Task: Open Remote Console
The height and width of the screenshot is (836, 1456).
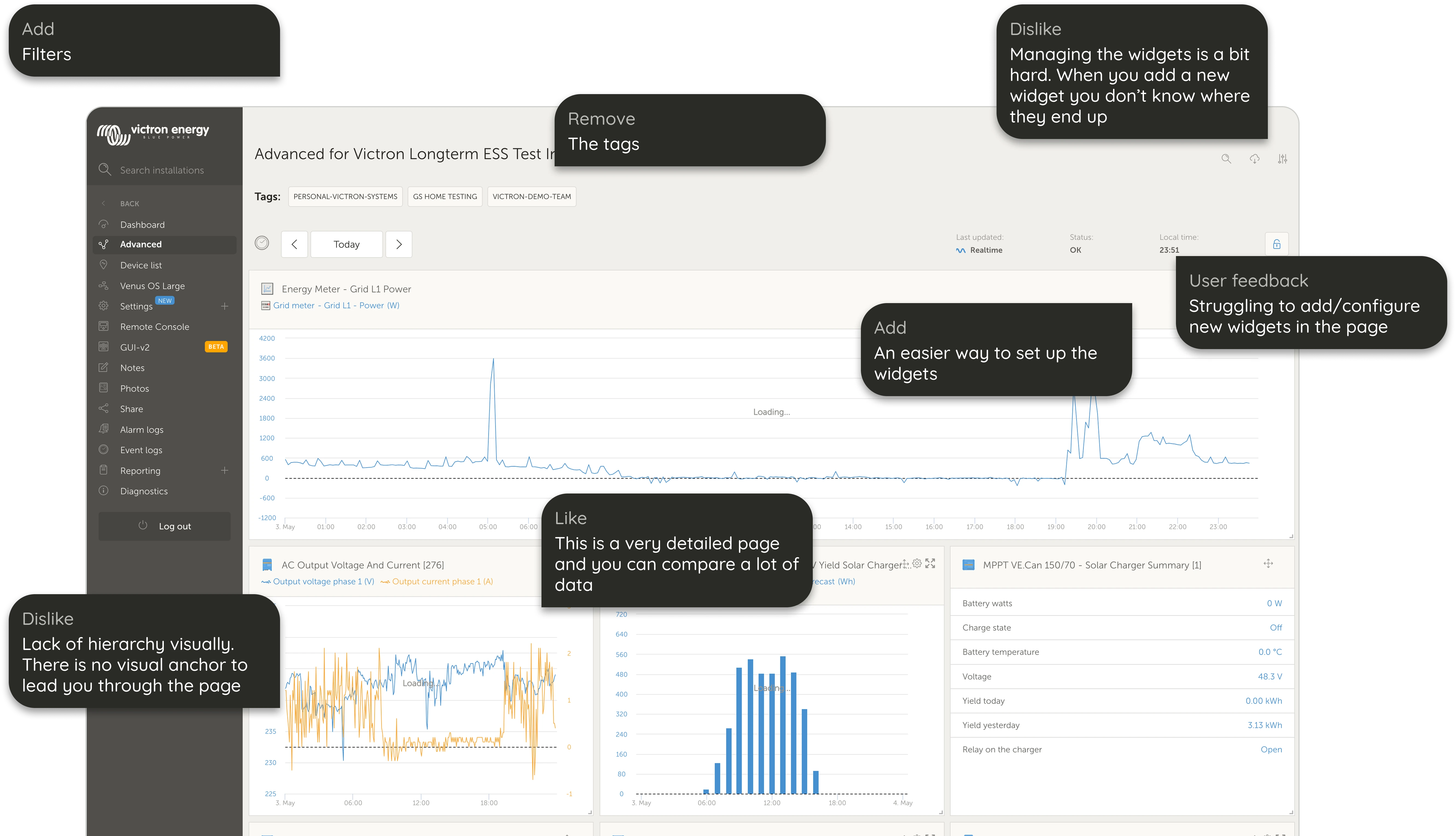Action: (155, 327)
